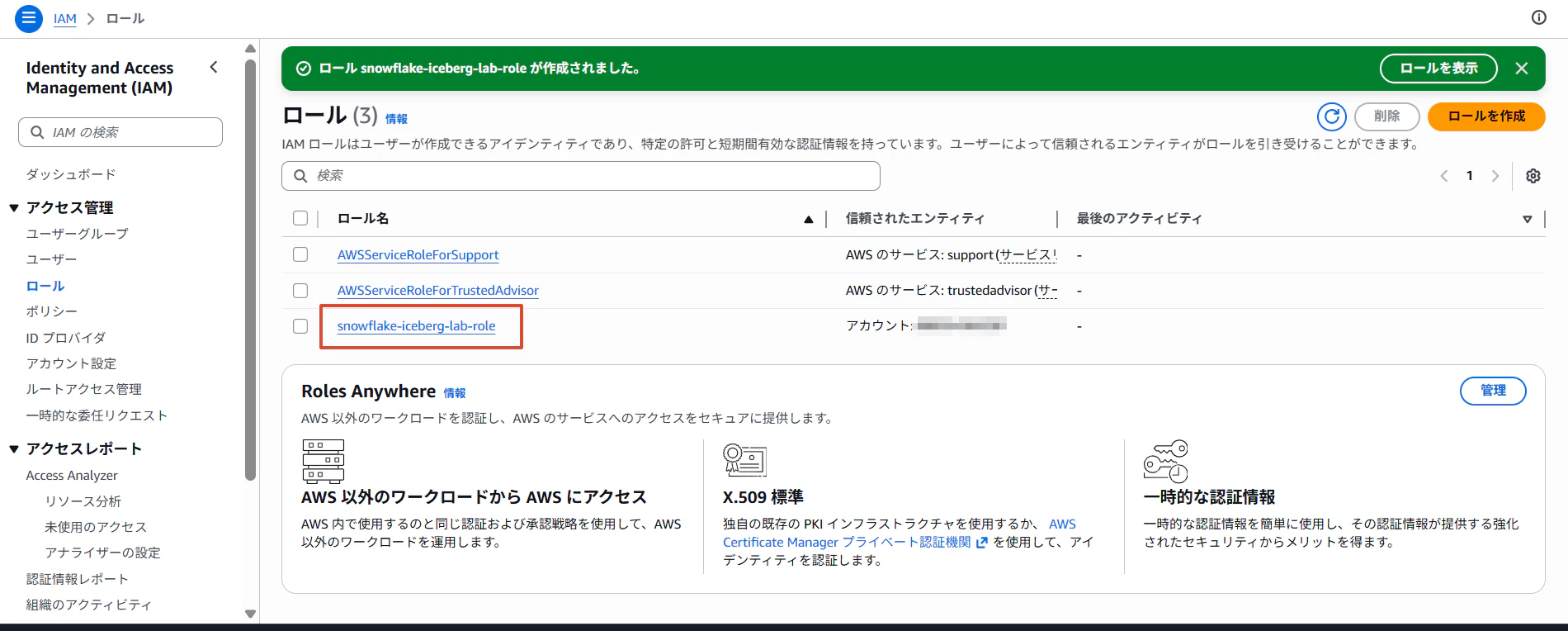Click page number 1 in pagination
Viewport: 1568px width, 631px height.
(x=1470, y=176)
